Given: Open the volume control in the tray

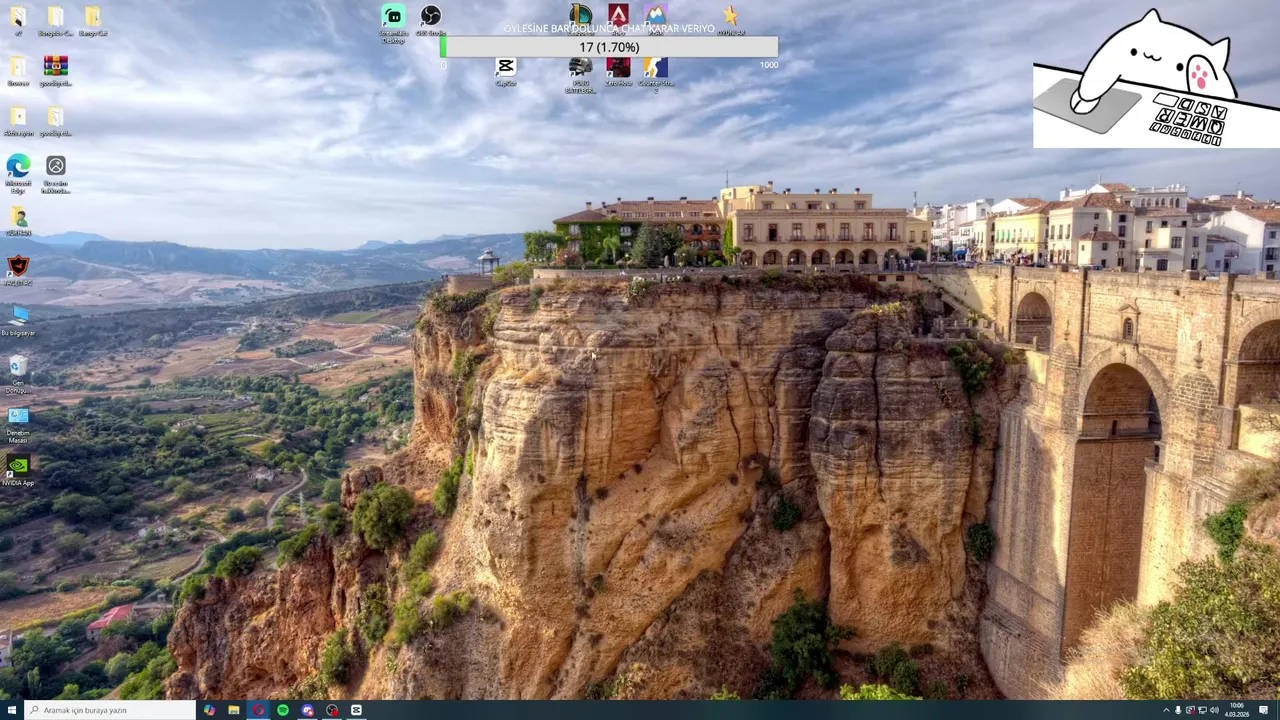Looking at the screenshot, I should [1214, 710].
